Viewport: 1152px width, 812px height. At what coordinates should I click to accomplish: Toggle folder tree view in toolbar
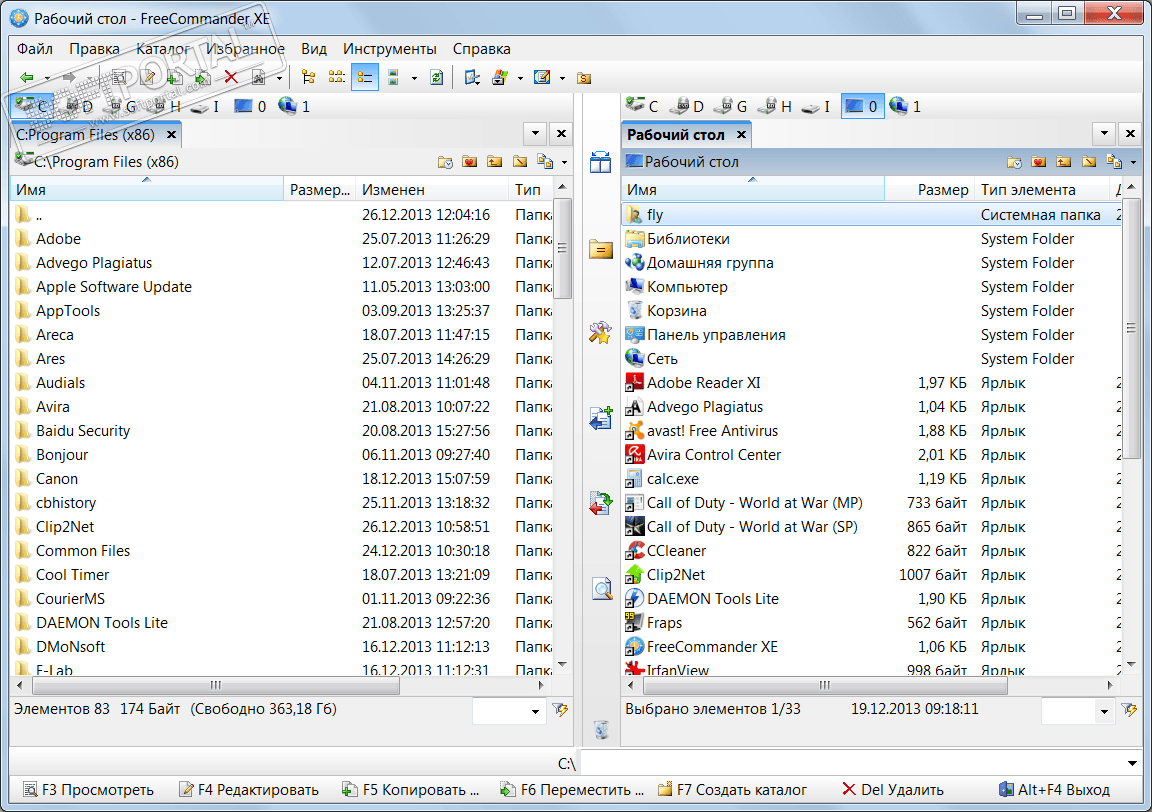pos(309,77)
